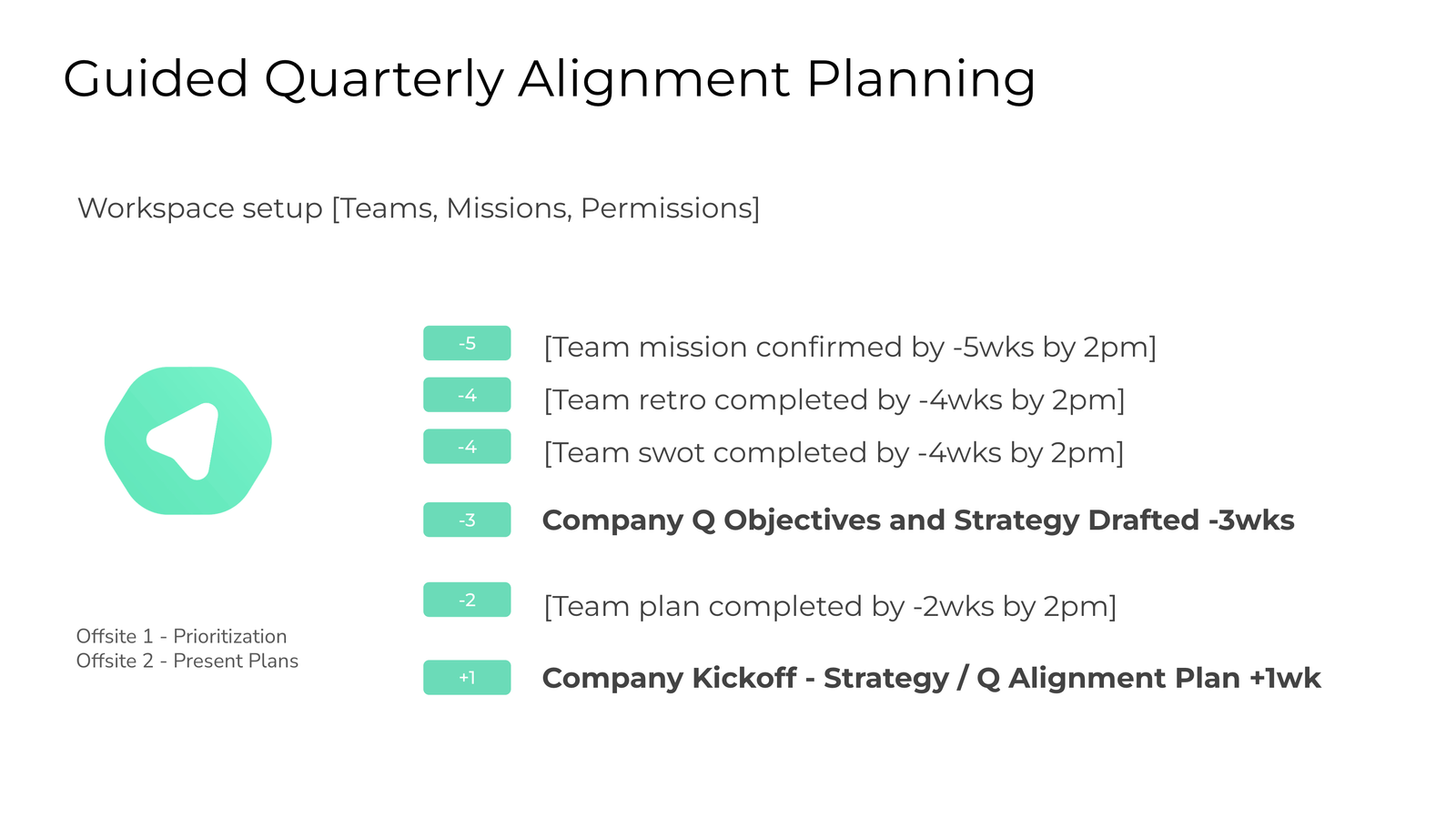Select Company Q Objectives and Strategy Drafted
The width and height of the screenshot is (1456, 818).
tap(917, 520)
